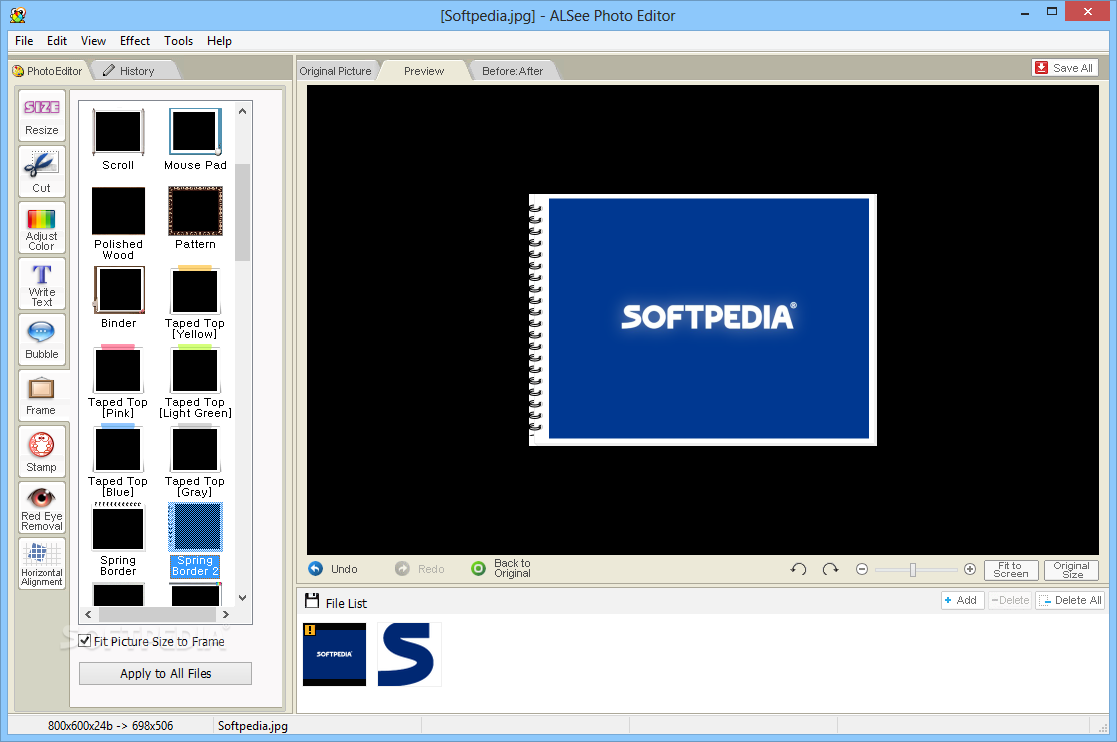Click the Fit to Screen button

tap(1011, 570)
